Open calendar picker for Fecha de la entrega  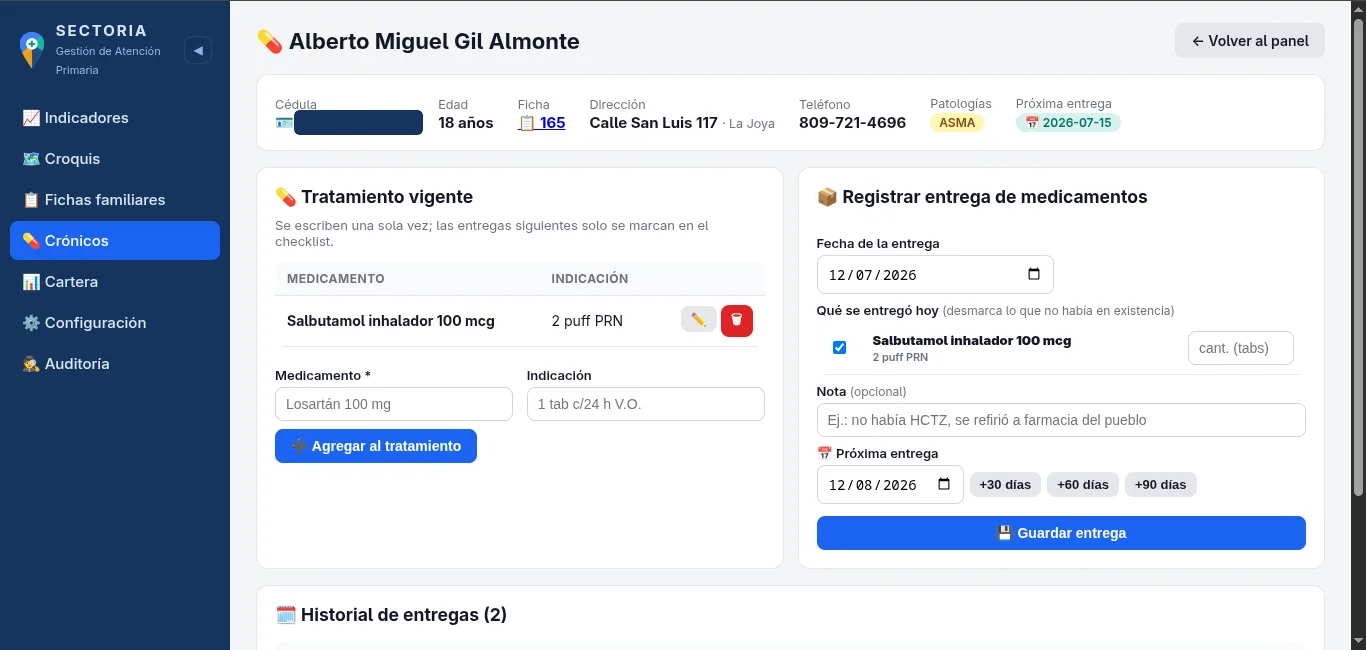pos(1034,275)
